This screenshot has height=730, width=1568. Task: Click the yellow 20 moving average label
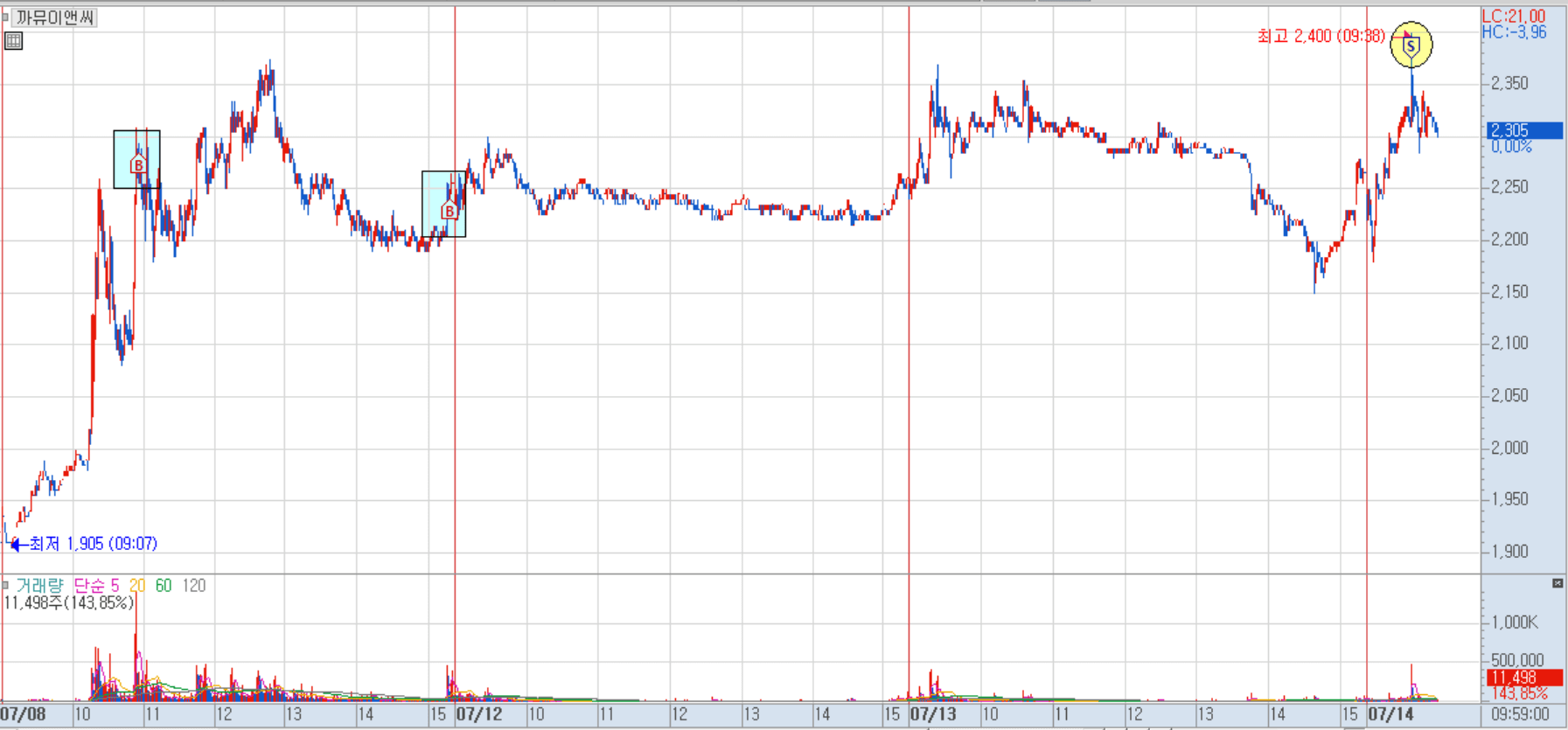point(136,586)
